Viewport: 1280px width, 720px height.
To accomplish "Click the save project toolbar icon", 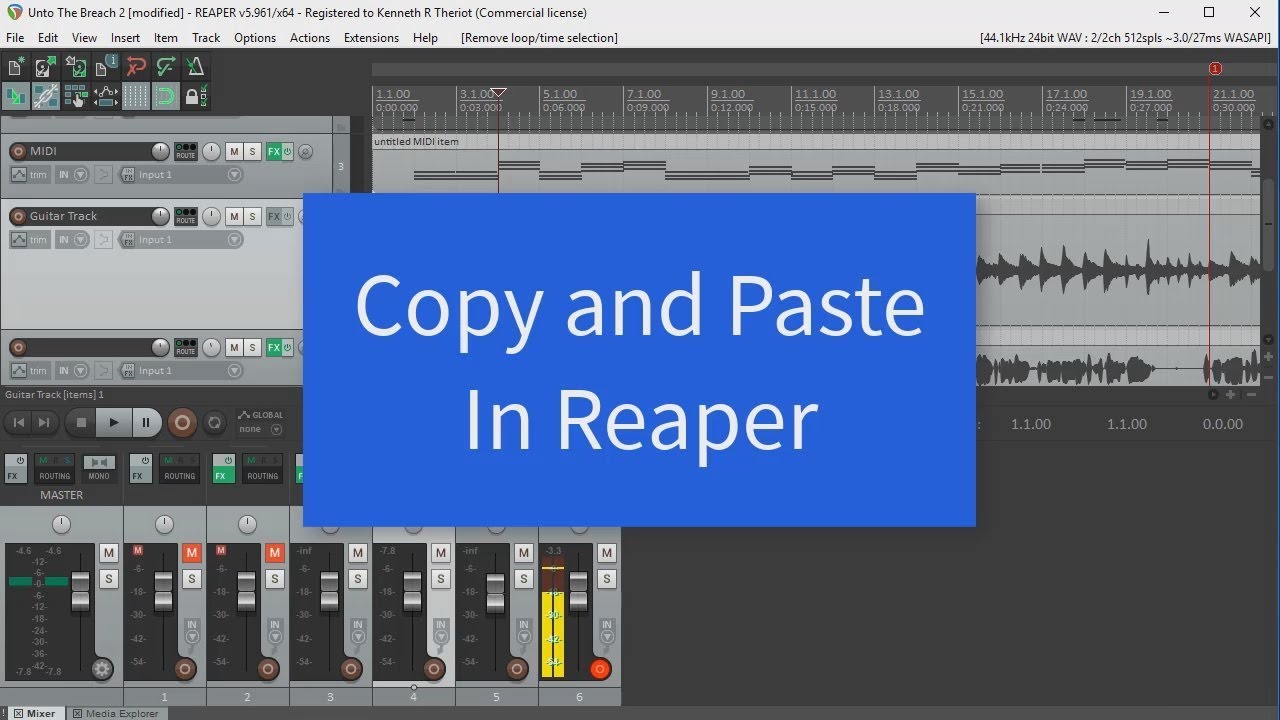I will point(76,67).
